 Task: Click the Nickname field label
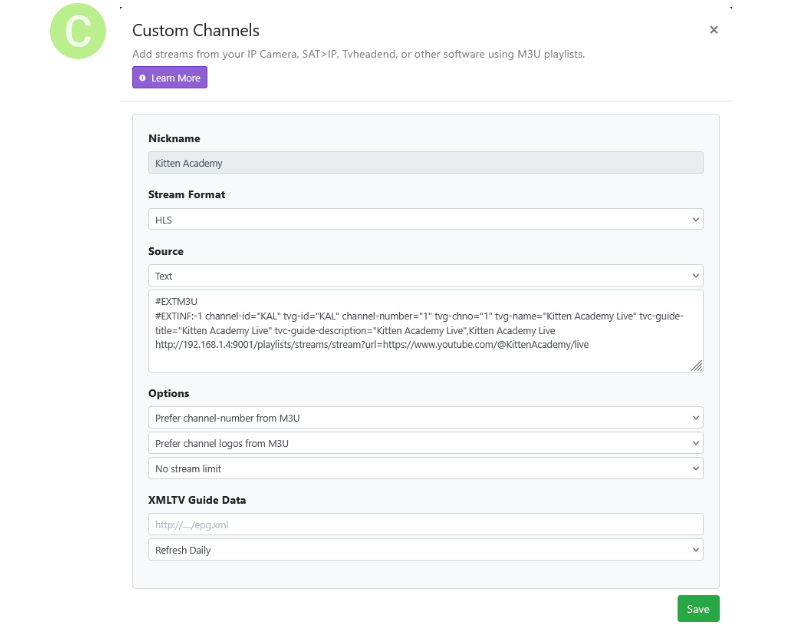tap(174, 138)
